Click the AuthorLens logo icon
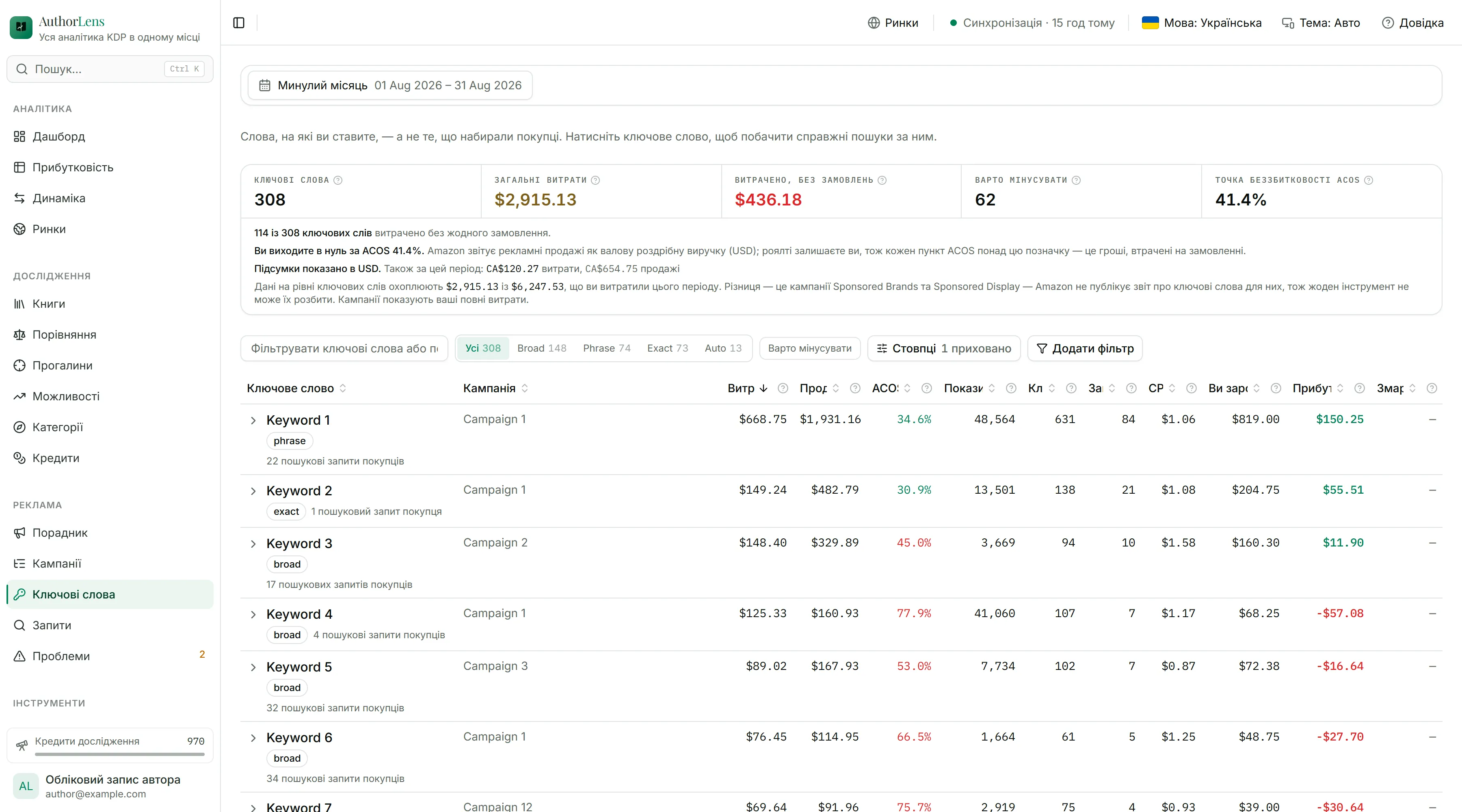The height and width of the screenshot is (812, 1462). click(x=21, y=27)
